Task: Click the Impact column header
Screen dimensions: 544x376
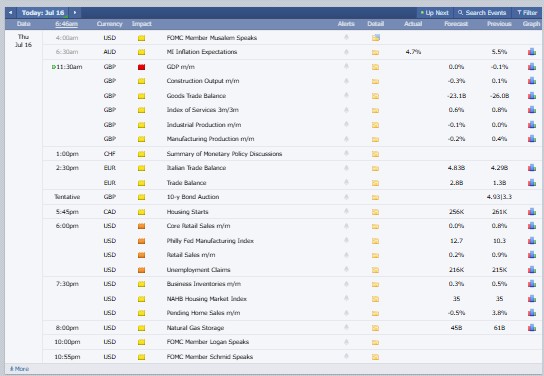Action: point(142,24)
